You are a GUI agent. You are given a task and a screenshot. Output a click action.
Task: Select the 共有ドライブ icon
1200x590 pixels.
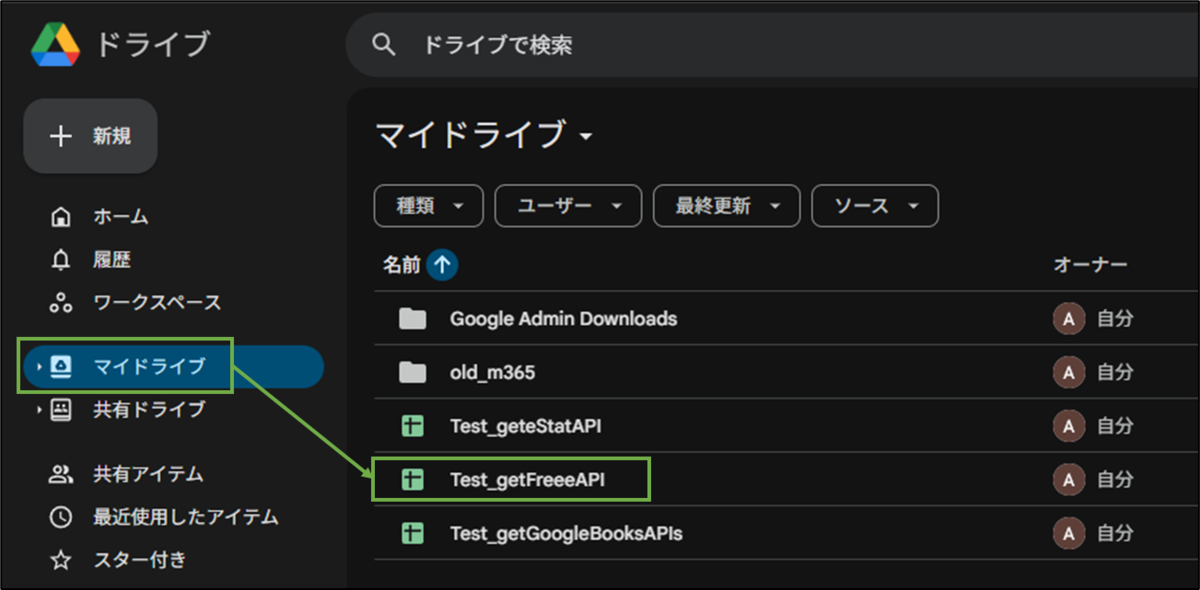[60, 409]
